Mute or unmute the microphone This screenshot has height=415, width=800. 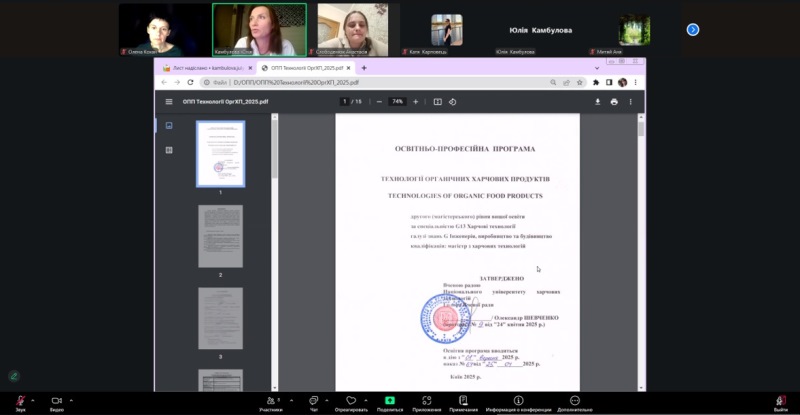(x=20, y=402)
